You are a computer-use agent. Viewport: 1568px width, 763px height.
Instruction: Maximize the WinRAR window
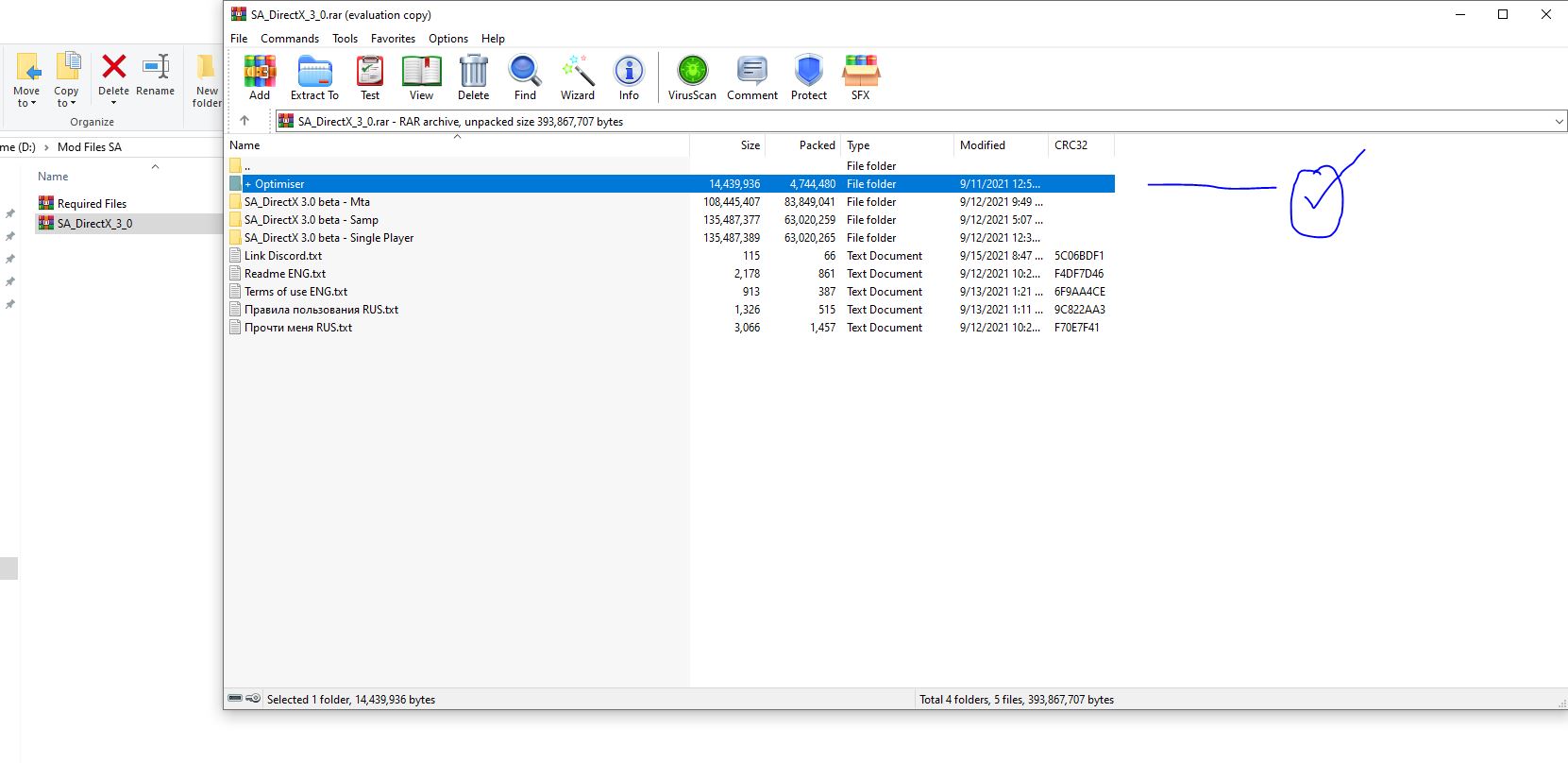(x=1503, y=14)
